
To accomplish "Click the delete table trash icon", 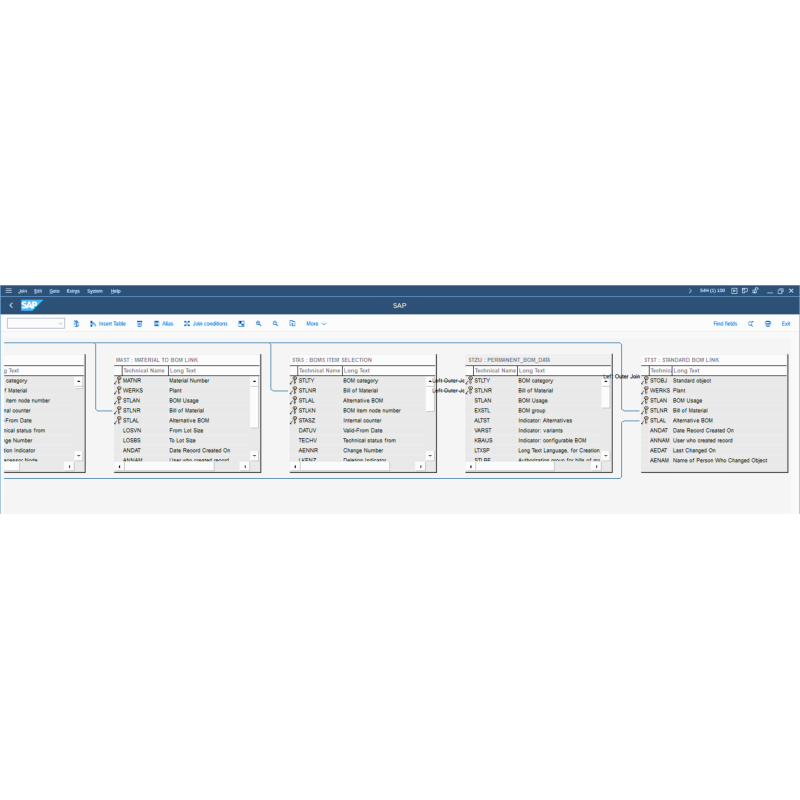I will pyautogui.click(x=139, y=324).
